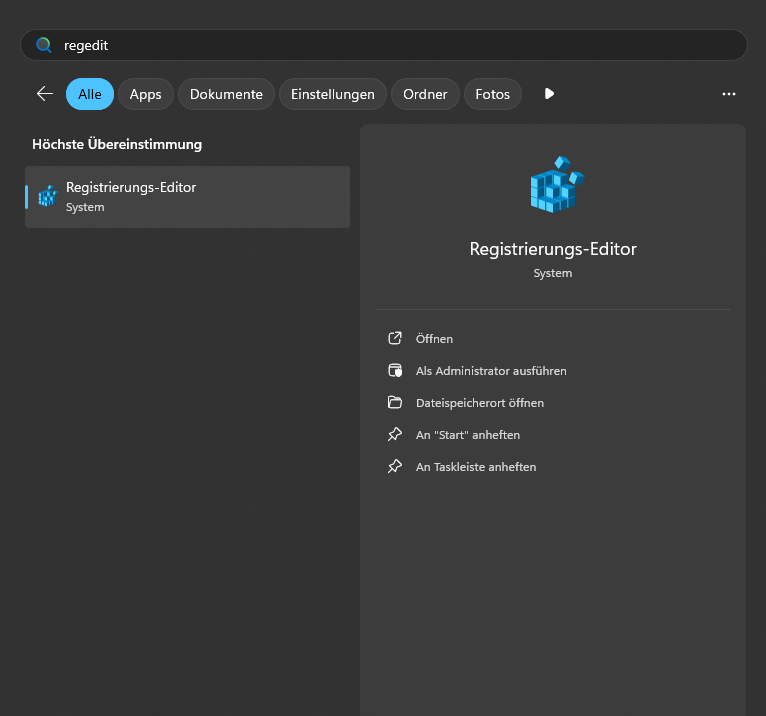The width and height of the screenshot is (766, 716).
Task: Click the pin icon beside An Taskleiste anheften
Action: tap(395, 466)
